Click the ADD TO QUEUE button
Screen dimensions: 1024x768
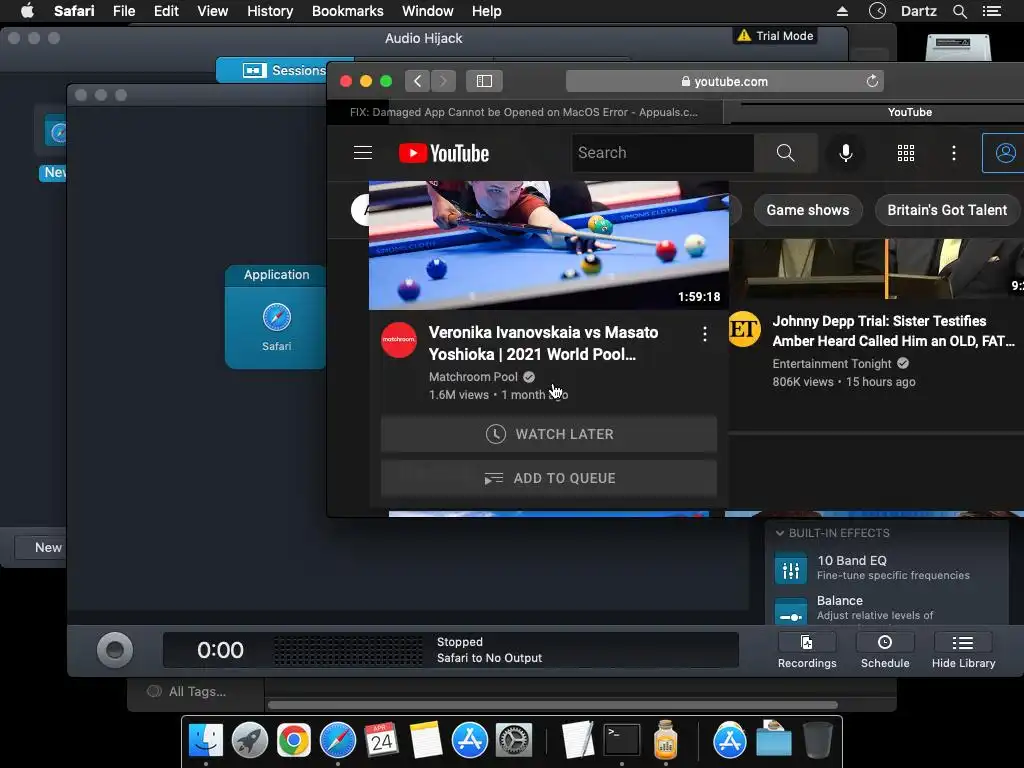549,478
